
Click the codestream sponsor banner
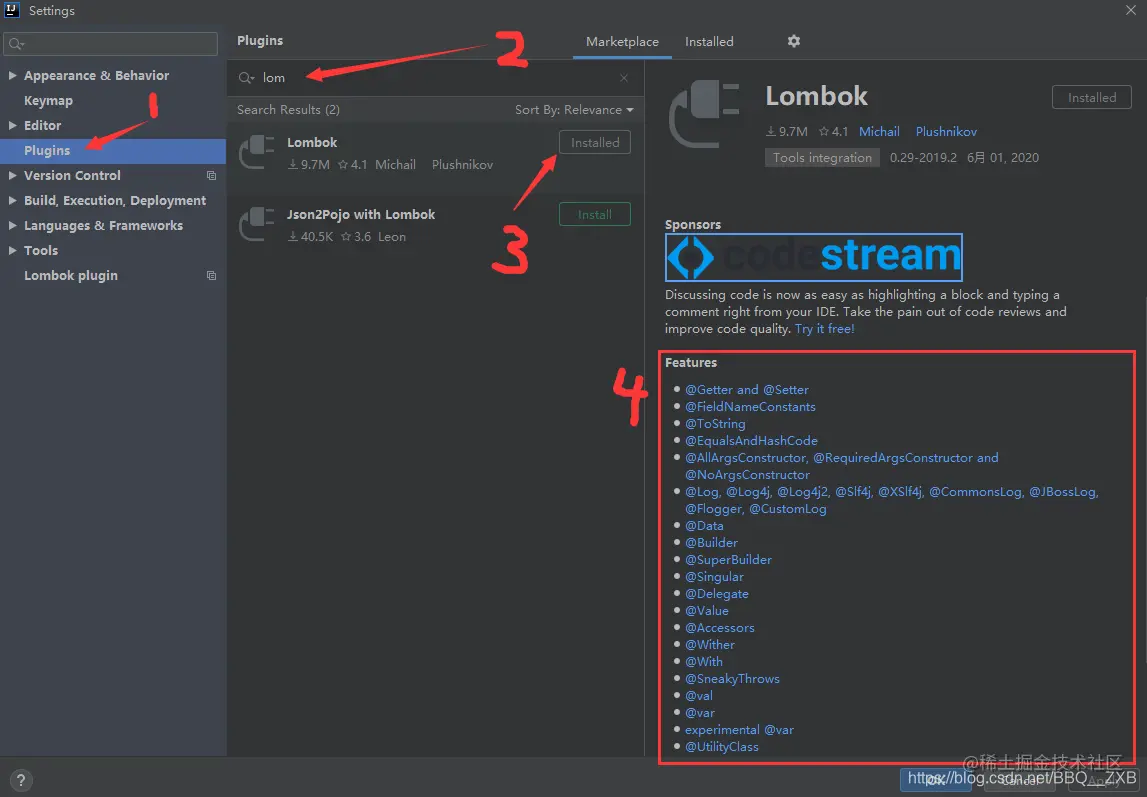tap(813, 257)
